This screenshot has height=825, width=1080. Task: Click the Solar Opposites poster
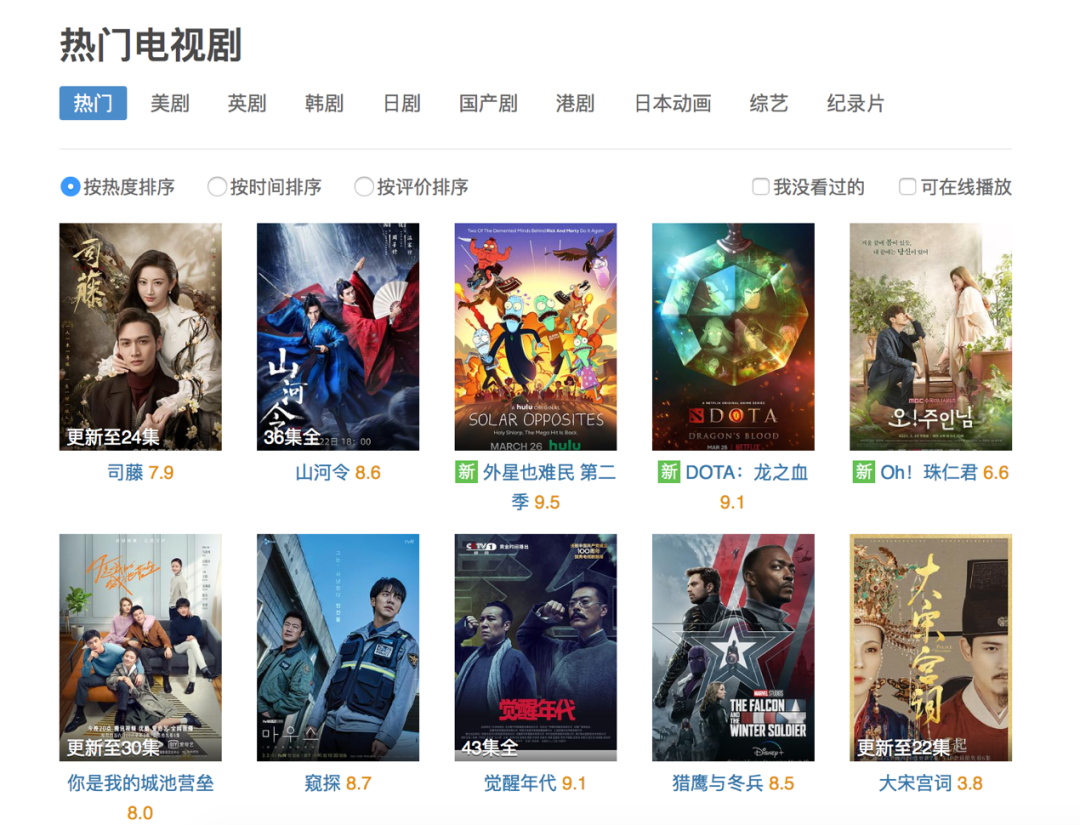535,337
